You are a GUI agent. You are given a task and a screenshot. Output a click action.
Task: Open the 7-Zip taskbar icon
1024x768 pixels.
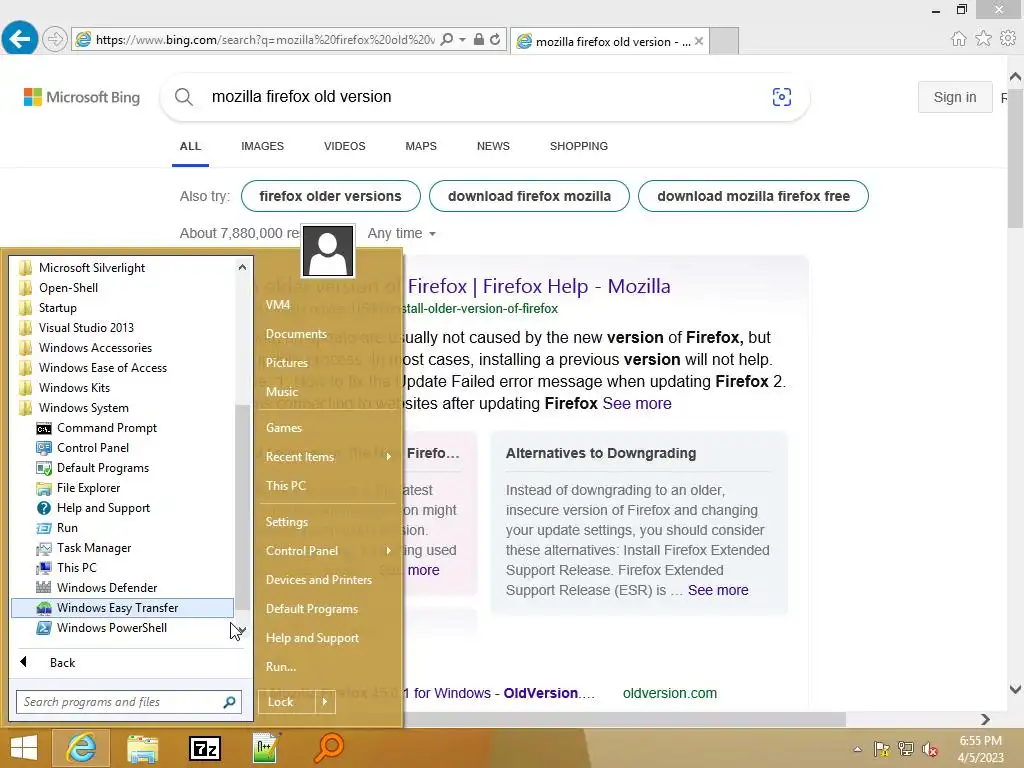(x=204, y=748)
